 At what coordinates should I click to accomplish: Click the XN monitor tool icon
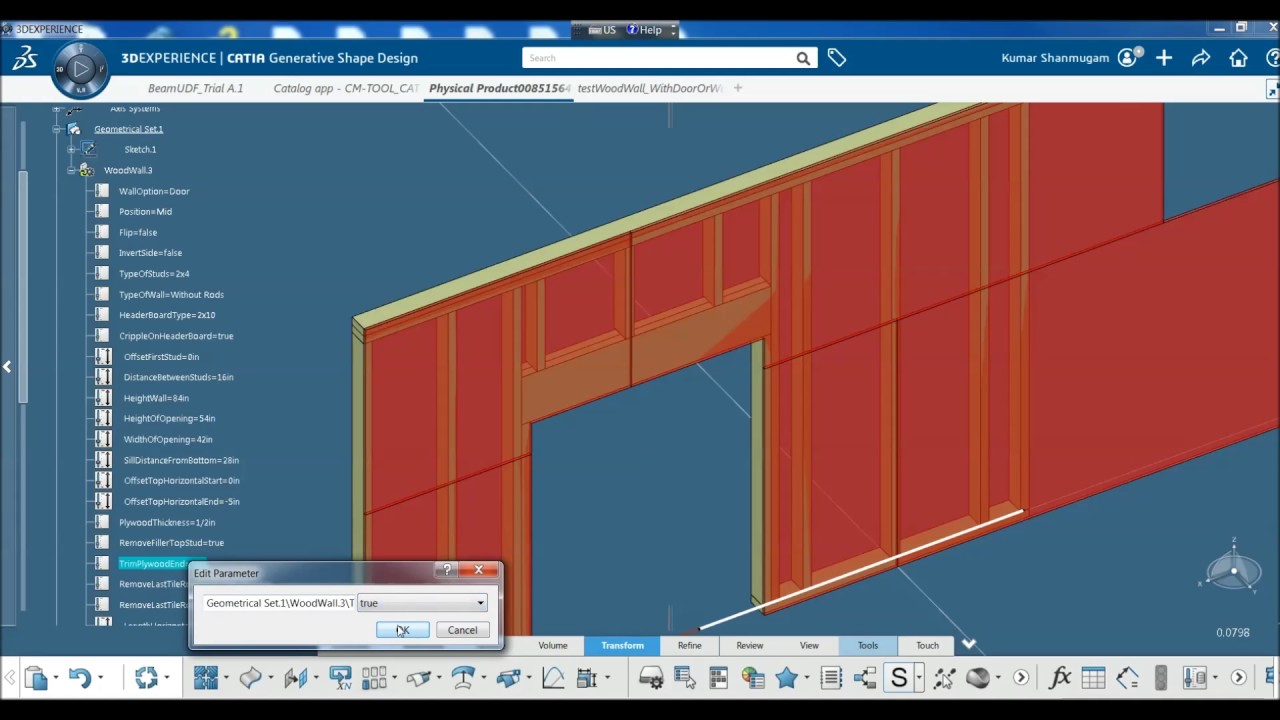(340, 678)
